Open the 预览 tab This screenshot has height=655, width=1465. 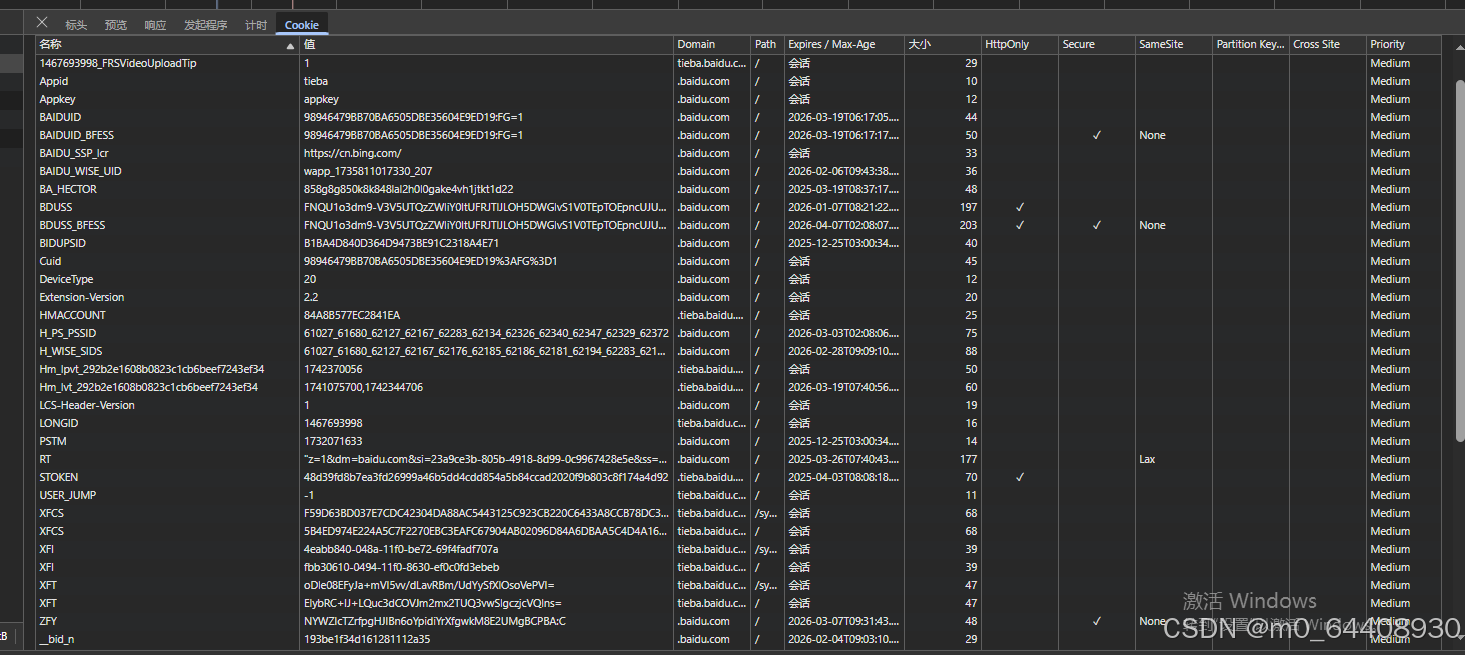point(116,25)
